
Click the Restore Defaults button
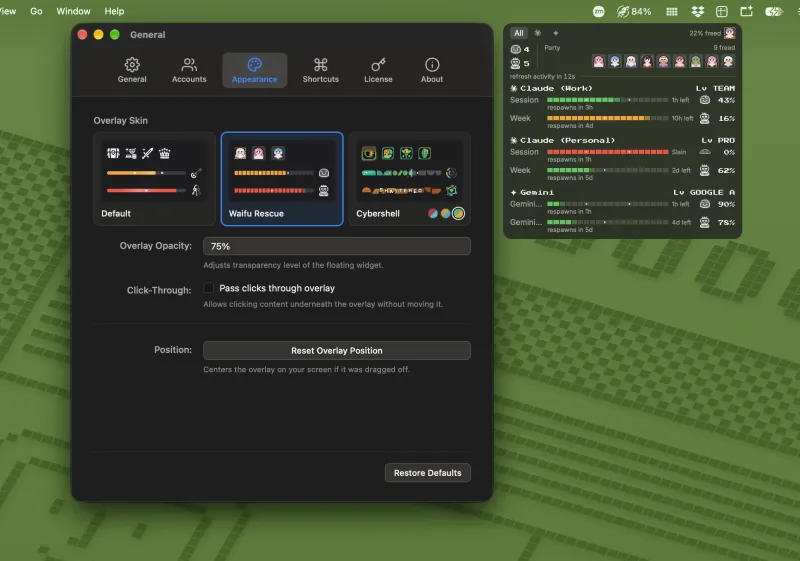coord(428,473)
